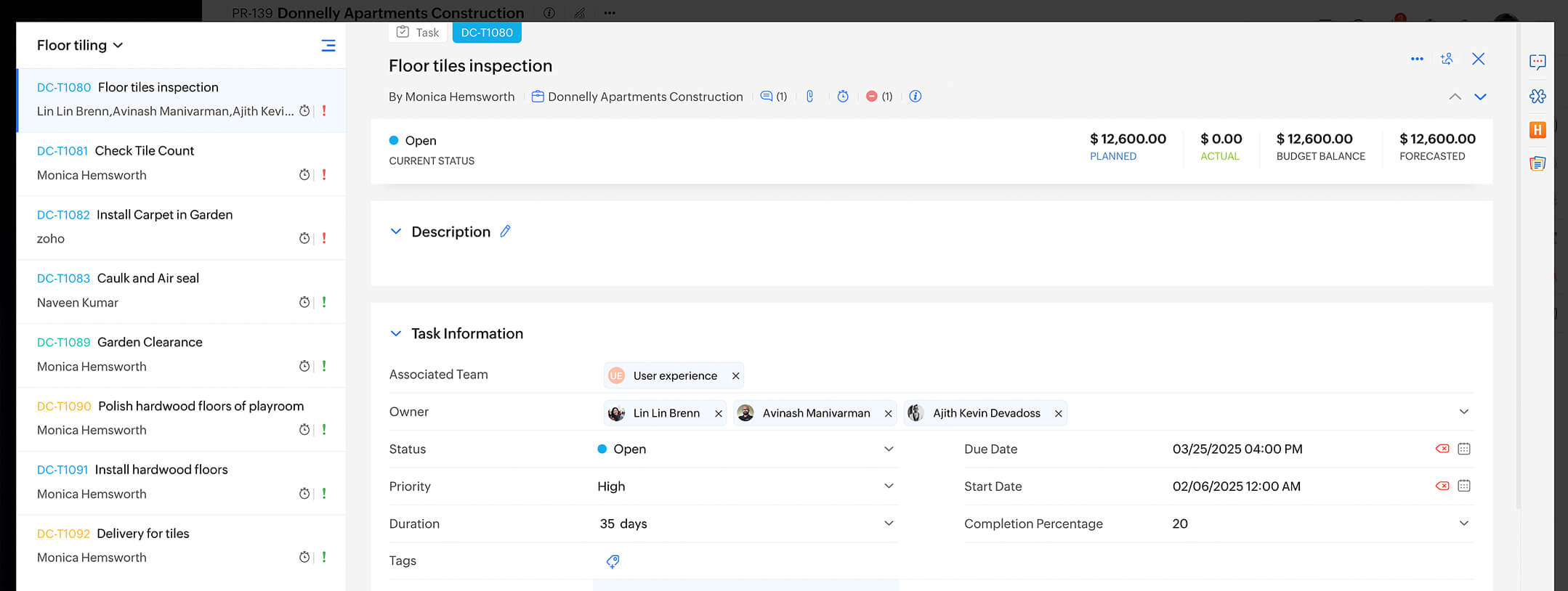Click the comments icon in task header
Viewport: 1568px width, 591px height.
pyautogui.click(x=766, y=97)
